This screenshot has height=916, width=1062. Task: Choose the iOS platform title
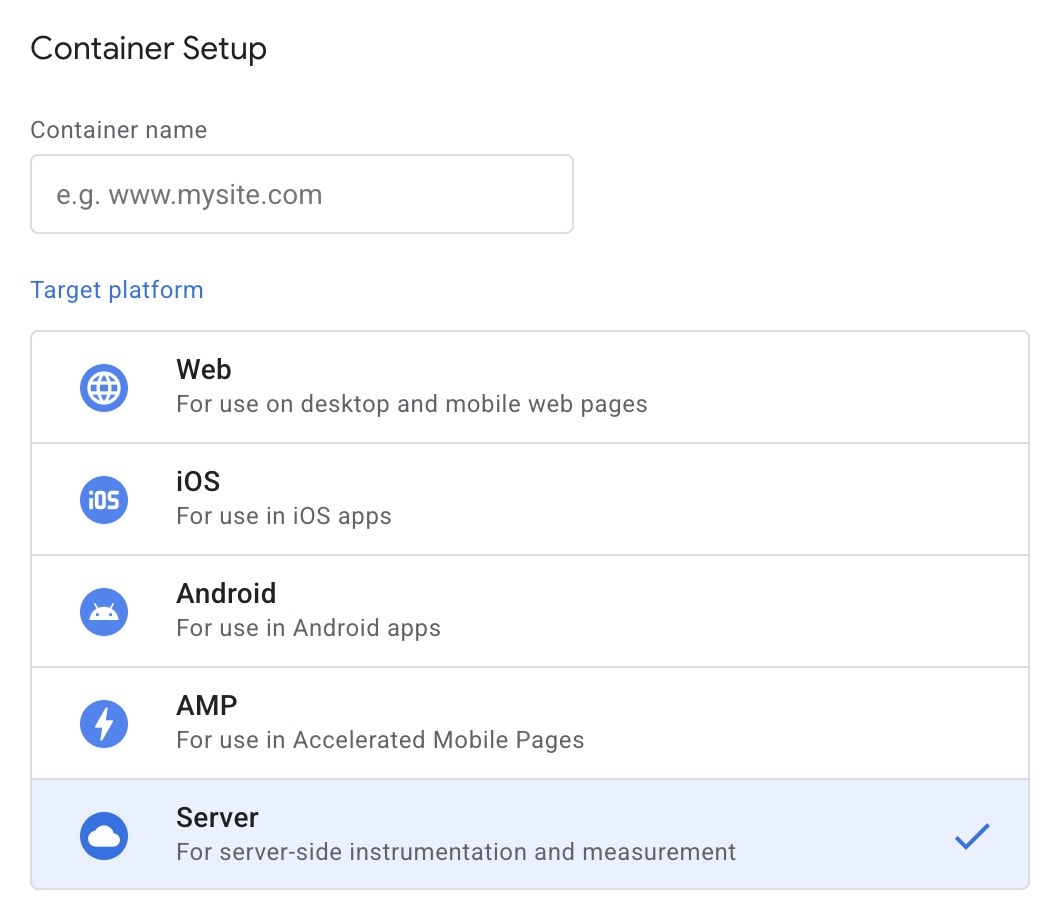click(198, 481)
